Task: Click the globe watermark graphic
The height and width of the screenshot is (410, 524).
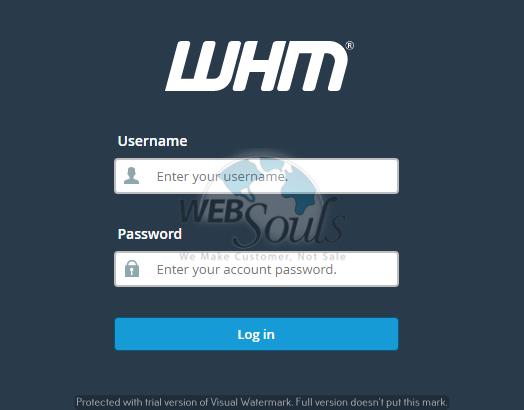Action: pos(263,200)
